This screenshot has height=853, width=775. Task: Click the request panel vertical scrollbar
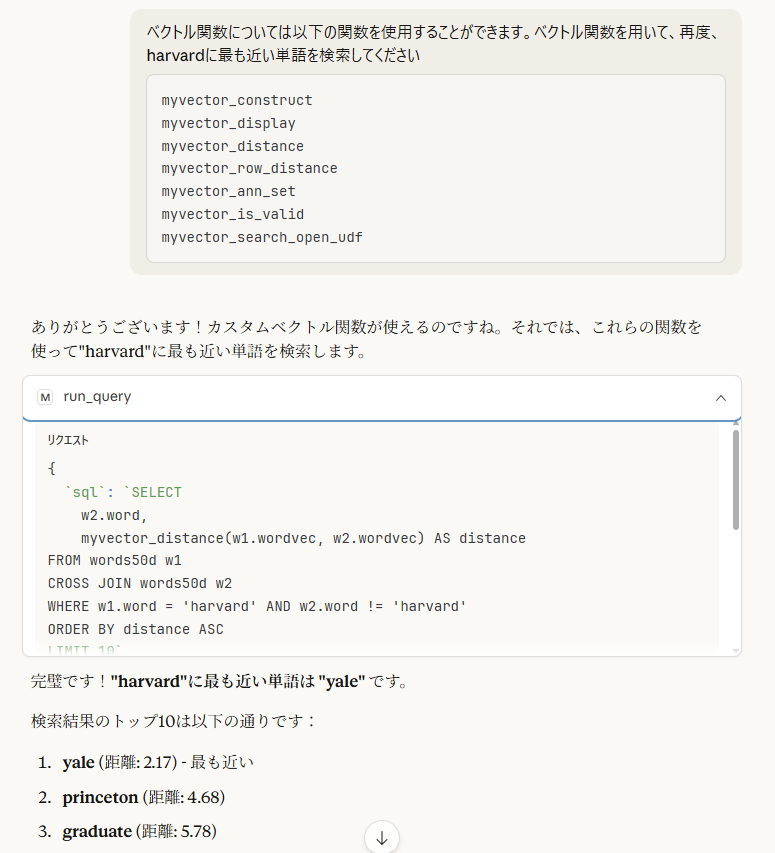(x=736, y=480)
